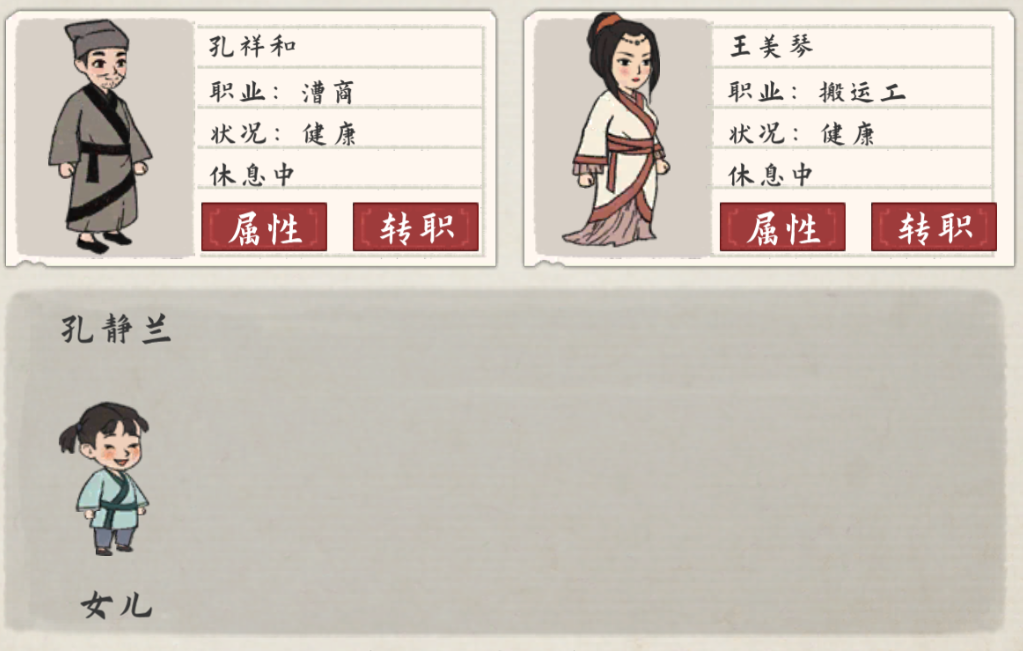Screen dimensions: 1023x651
Task: Click 孔祥和's 状况: 健康 status row
Action: click(340, 133)
